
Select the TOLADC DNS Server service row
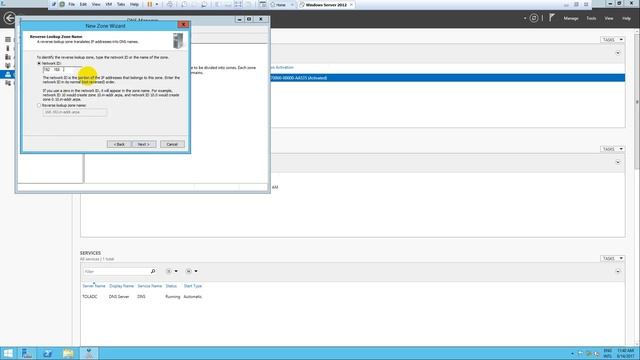(x=353, y=297)
